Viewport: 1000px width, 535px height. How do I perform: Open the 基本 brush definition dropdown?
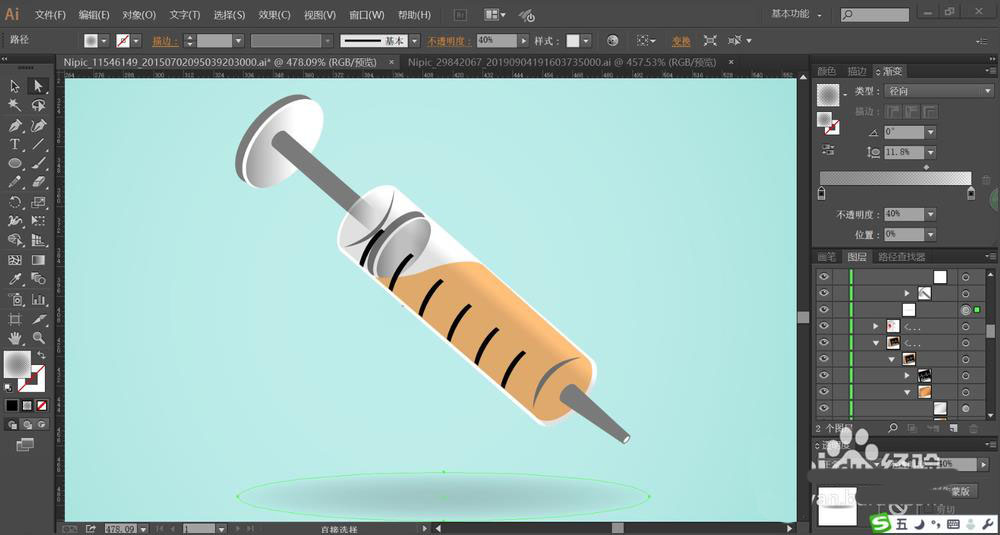[x=415, y=41]
